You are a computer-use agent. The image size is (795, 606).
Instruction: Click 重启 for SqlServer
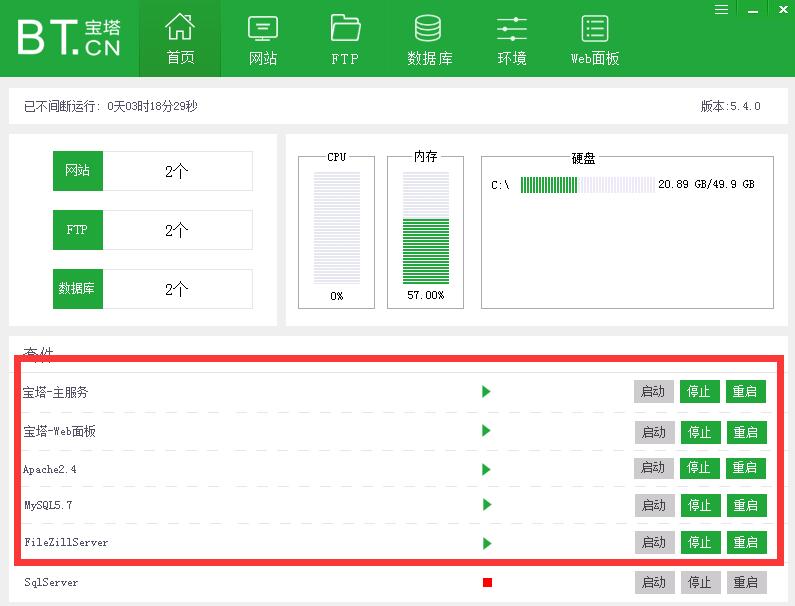[x=746, y=583]
